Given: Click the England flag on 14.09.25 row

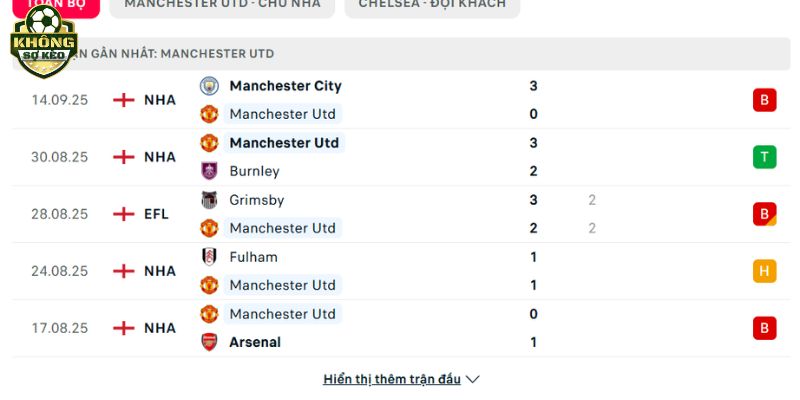Looking at the screenshot, I should click(x=123, y=100).
